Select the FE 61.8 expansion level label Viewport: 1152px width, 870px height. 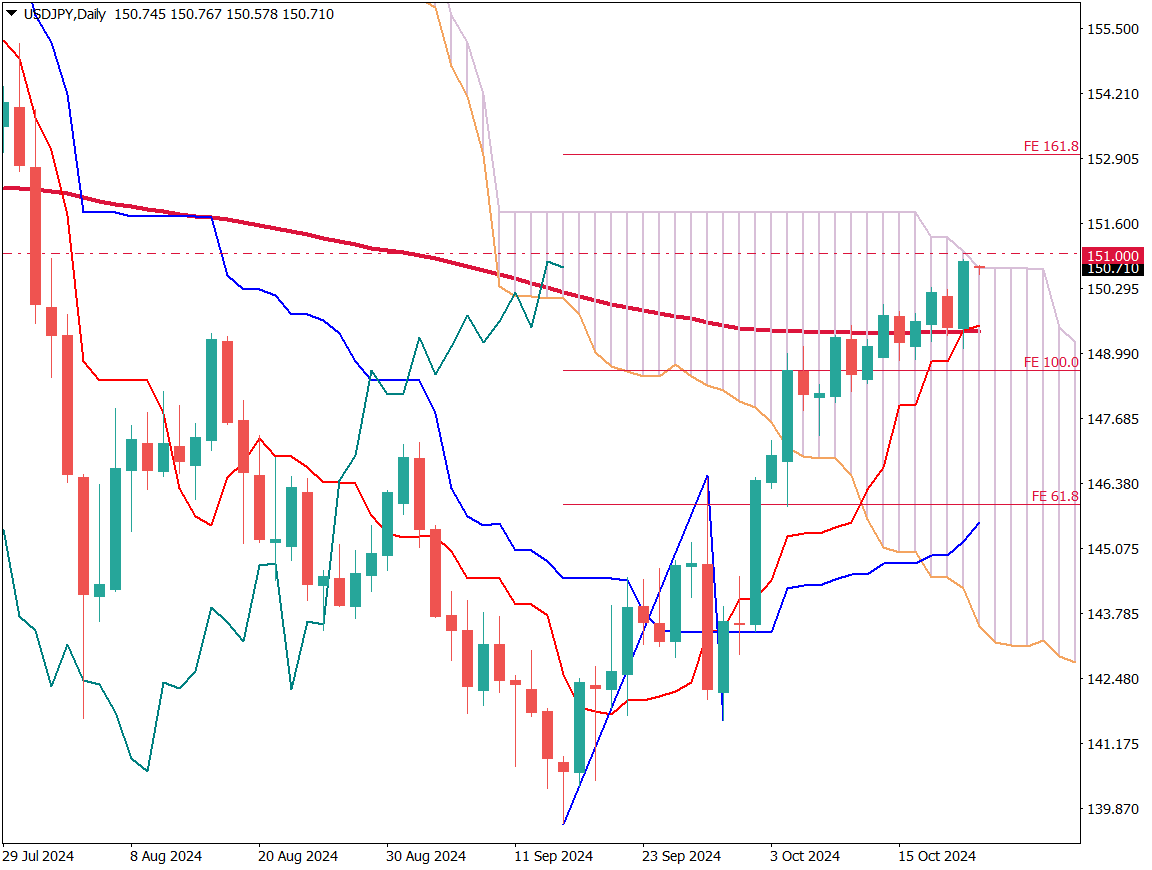[1054, 496]
